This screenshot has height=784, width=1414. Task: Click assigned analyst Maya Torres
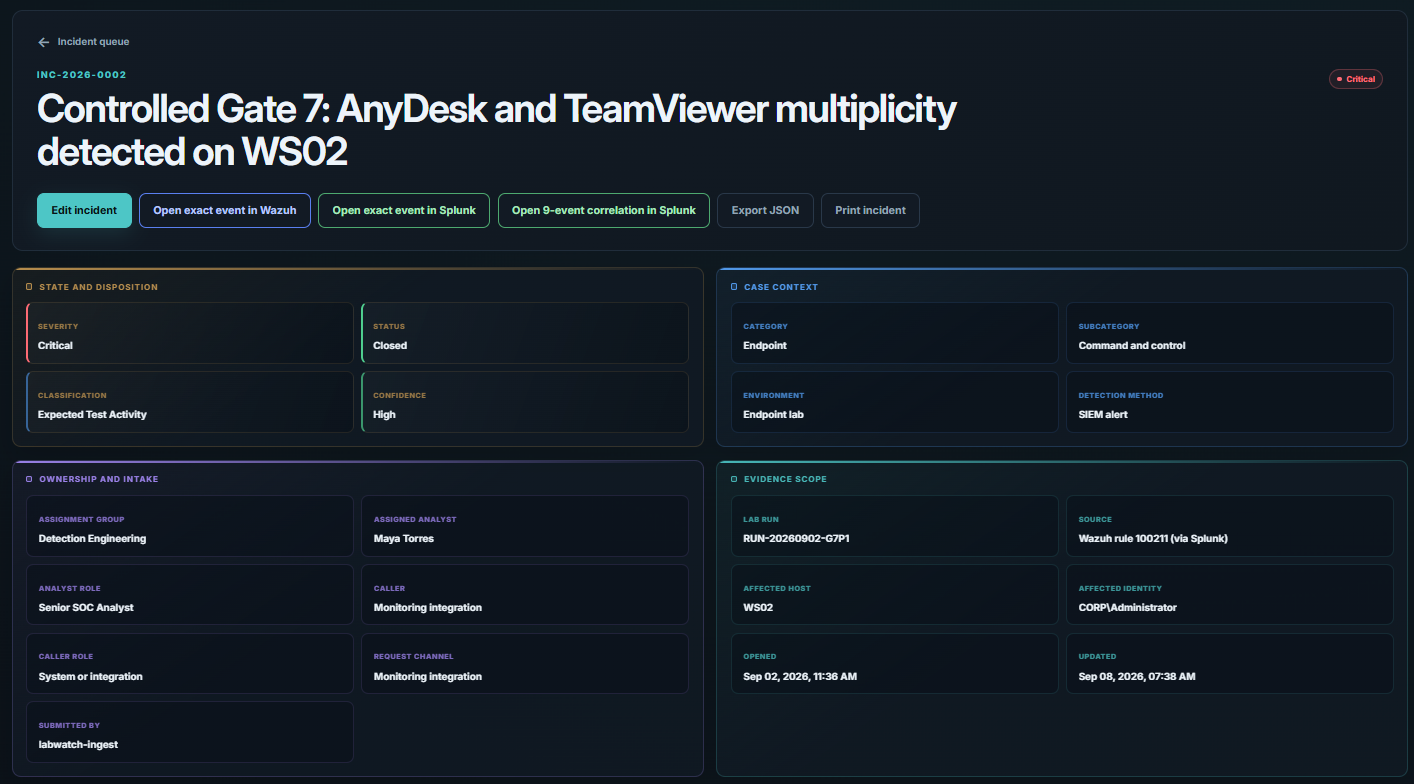point(404,538)
